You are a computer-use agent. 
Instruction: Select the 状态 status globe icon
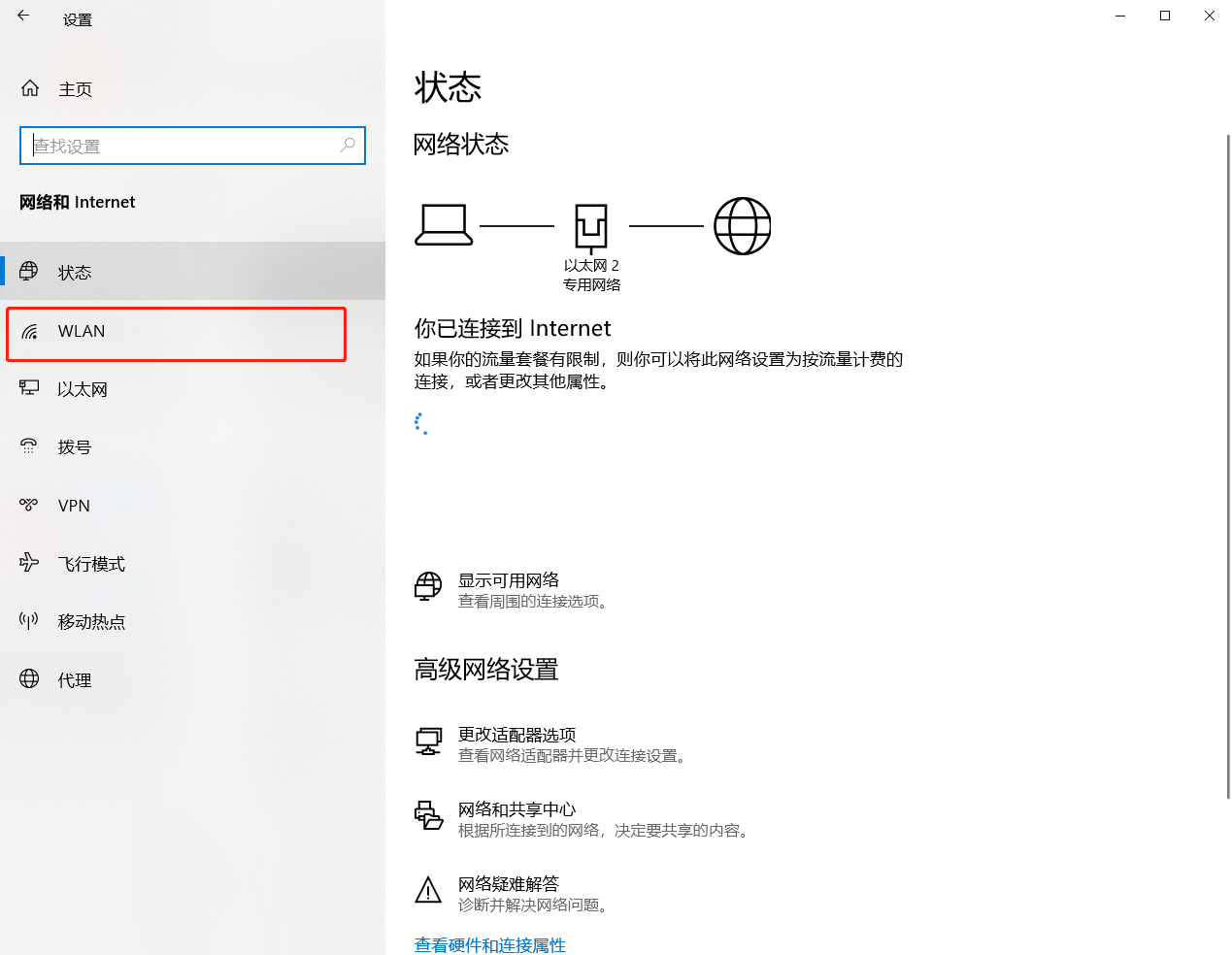[x=30, y=272]
